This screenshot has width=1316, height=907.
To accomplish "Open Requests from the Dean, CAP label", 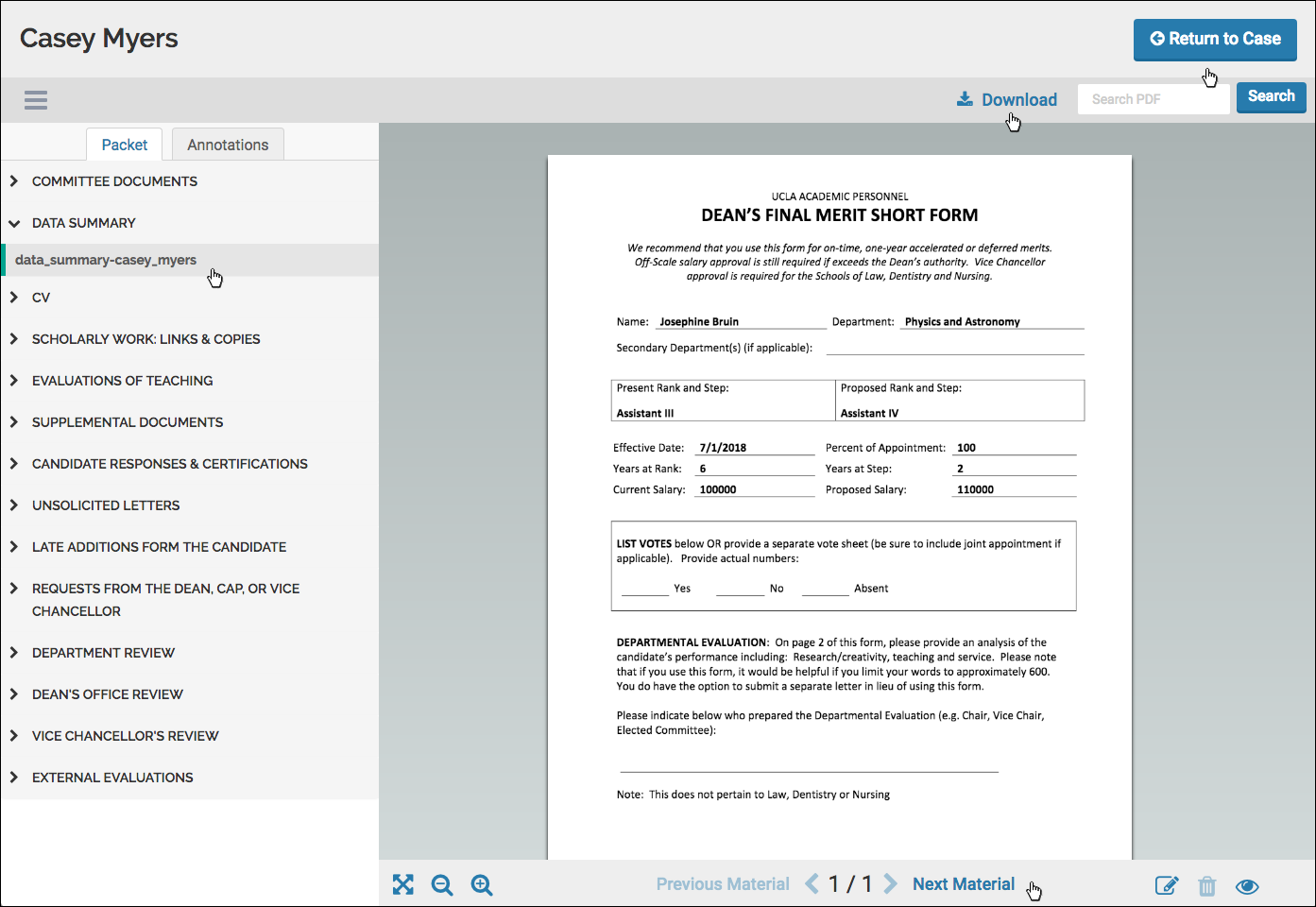I will coord(165,600).
